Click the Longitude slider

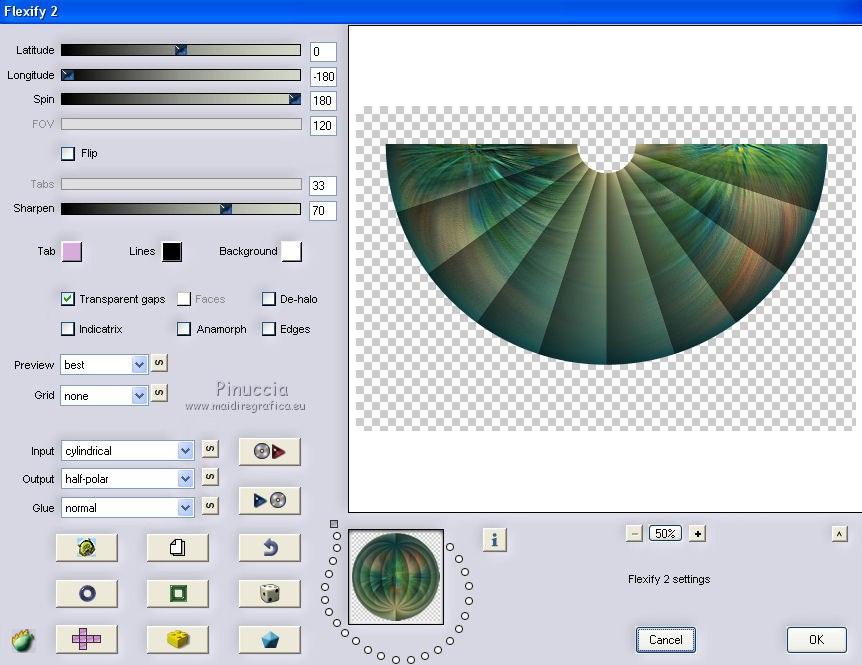pos(181,75)
